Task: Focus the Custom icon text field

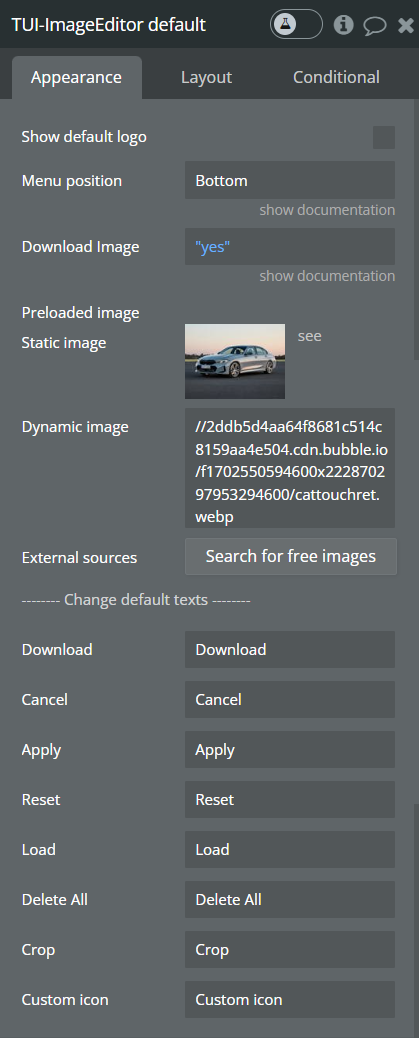Action: pos(290,999)
